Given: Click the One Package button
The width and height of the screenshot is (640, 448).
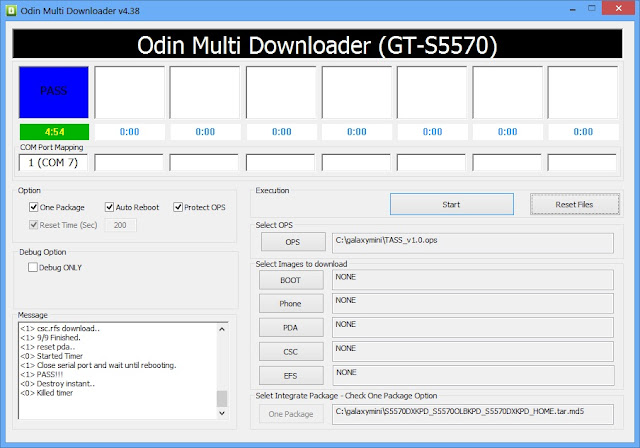Looking at the screenshot, I should (291, 414).
